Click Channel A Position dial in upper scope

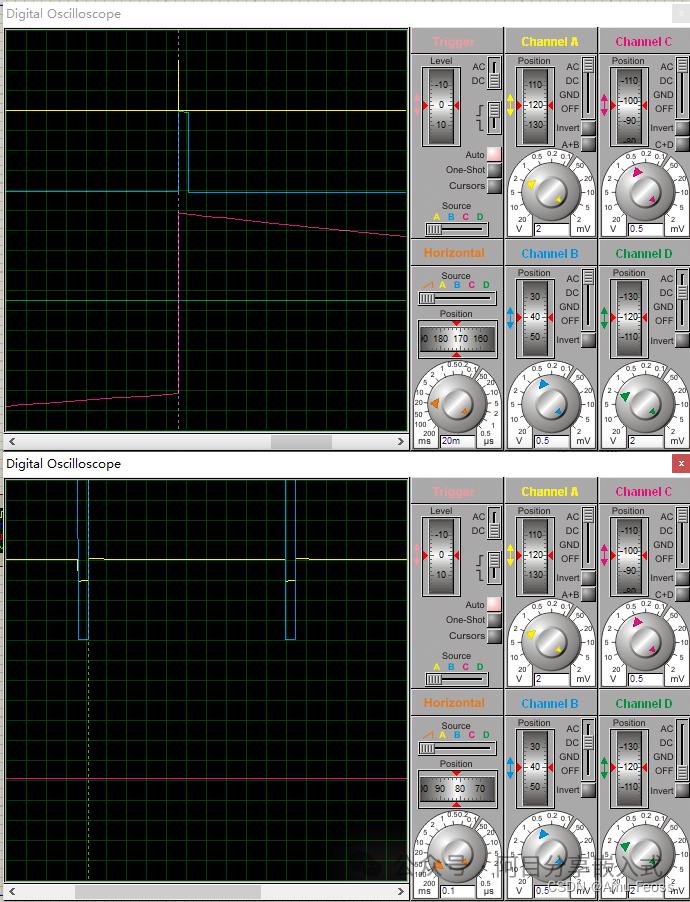tap(535, 106)
